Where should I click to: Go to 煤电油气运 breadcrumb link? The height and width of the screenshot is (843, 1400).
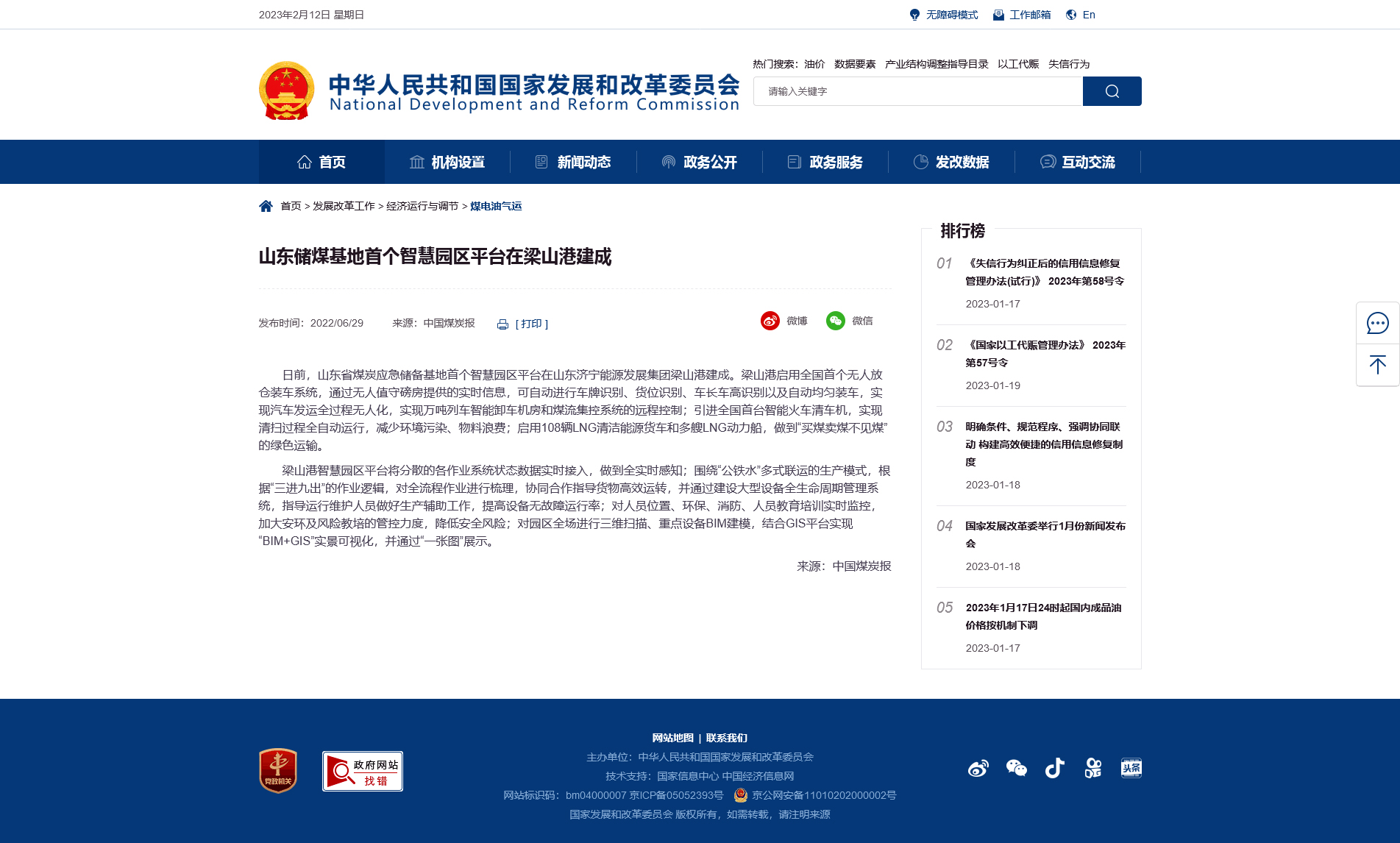[496, 206]
